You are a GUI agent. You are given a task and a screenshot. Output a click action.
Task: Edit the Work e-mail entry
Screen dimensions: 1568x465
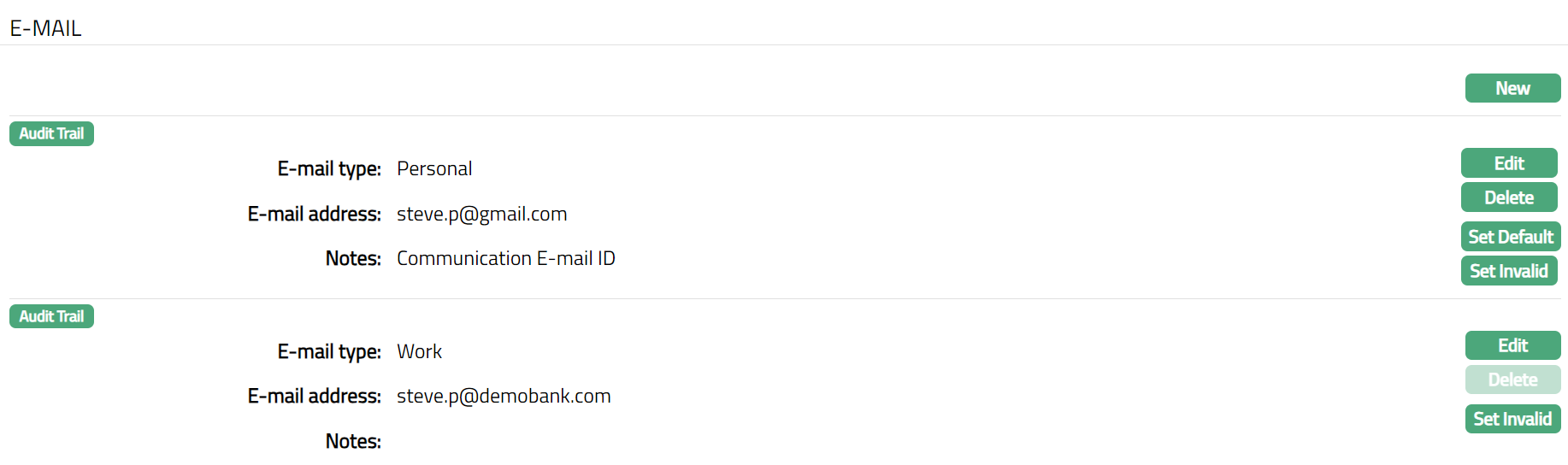[1512, 345]
